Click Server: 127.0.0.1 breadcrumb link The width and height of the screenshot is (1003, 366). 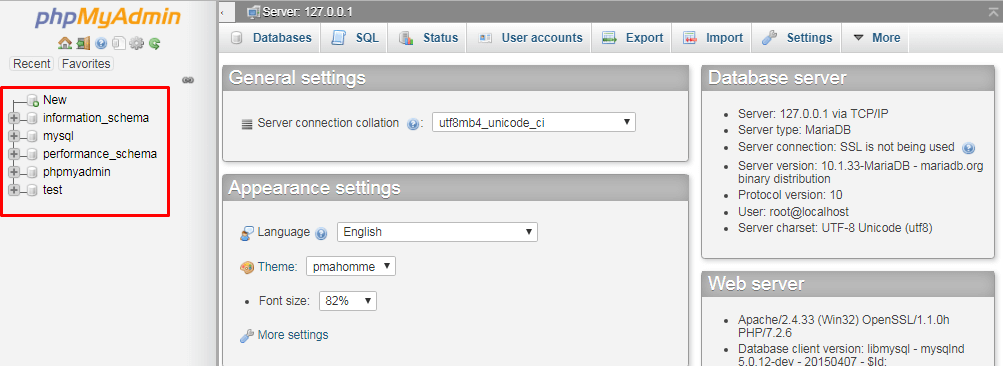click(x=308, y=12)
